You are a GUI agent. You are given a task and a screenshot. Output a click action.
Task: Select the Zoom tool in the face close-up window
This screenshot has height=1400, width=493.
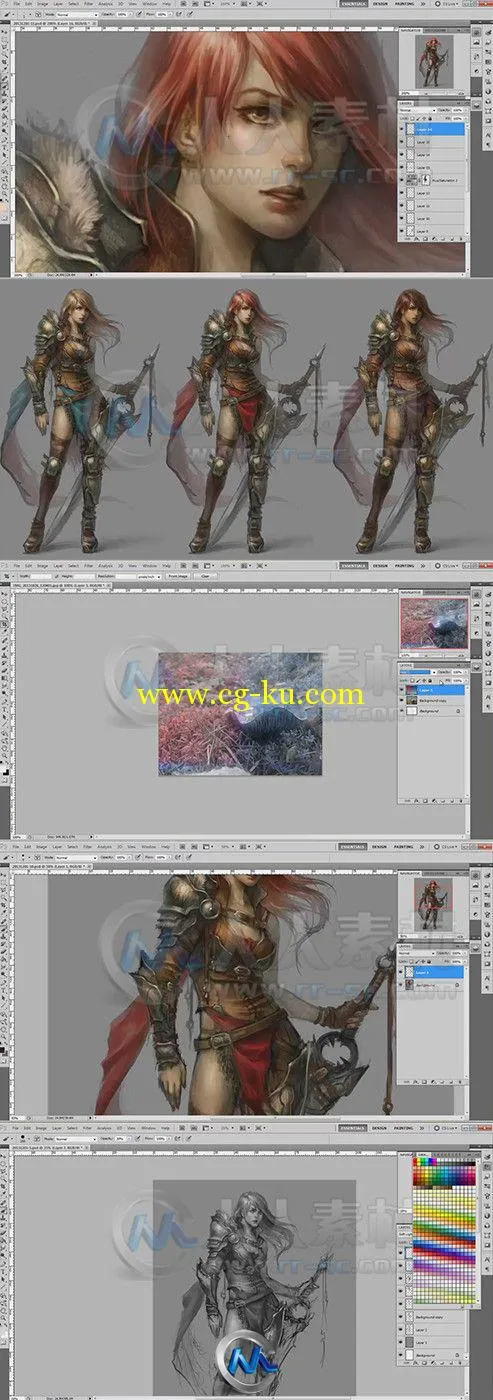(6, 193)
